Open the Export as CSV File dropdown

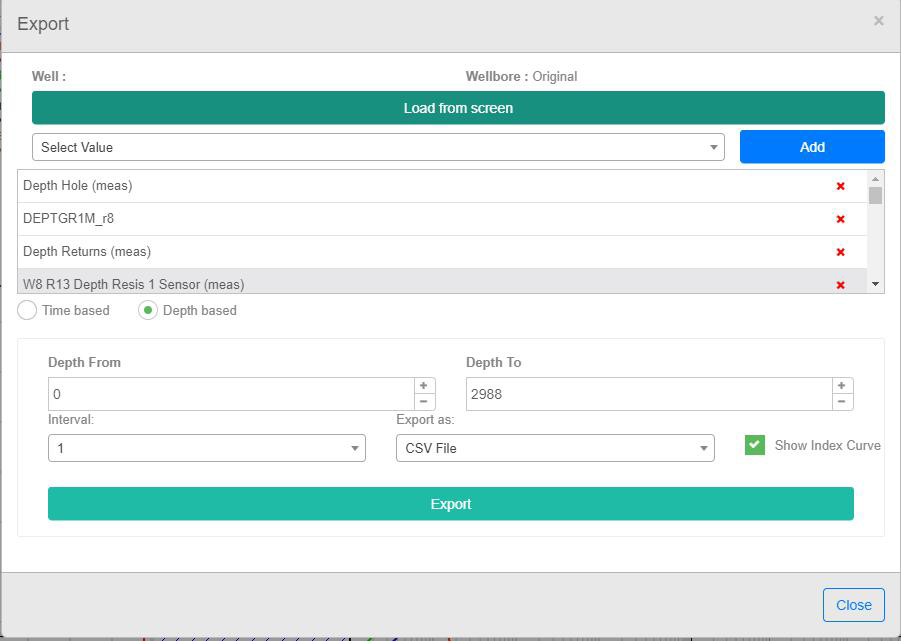pos(555,448)
